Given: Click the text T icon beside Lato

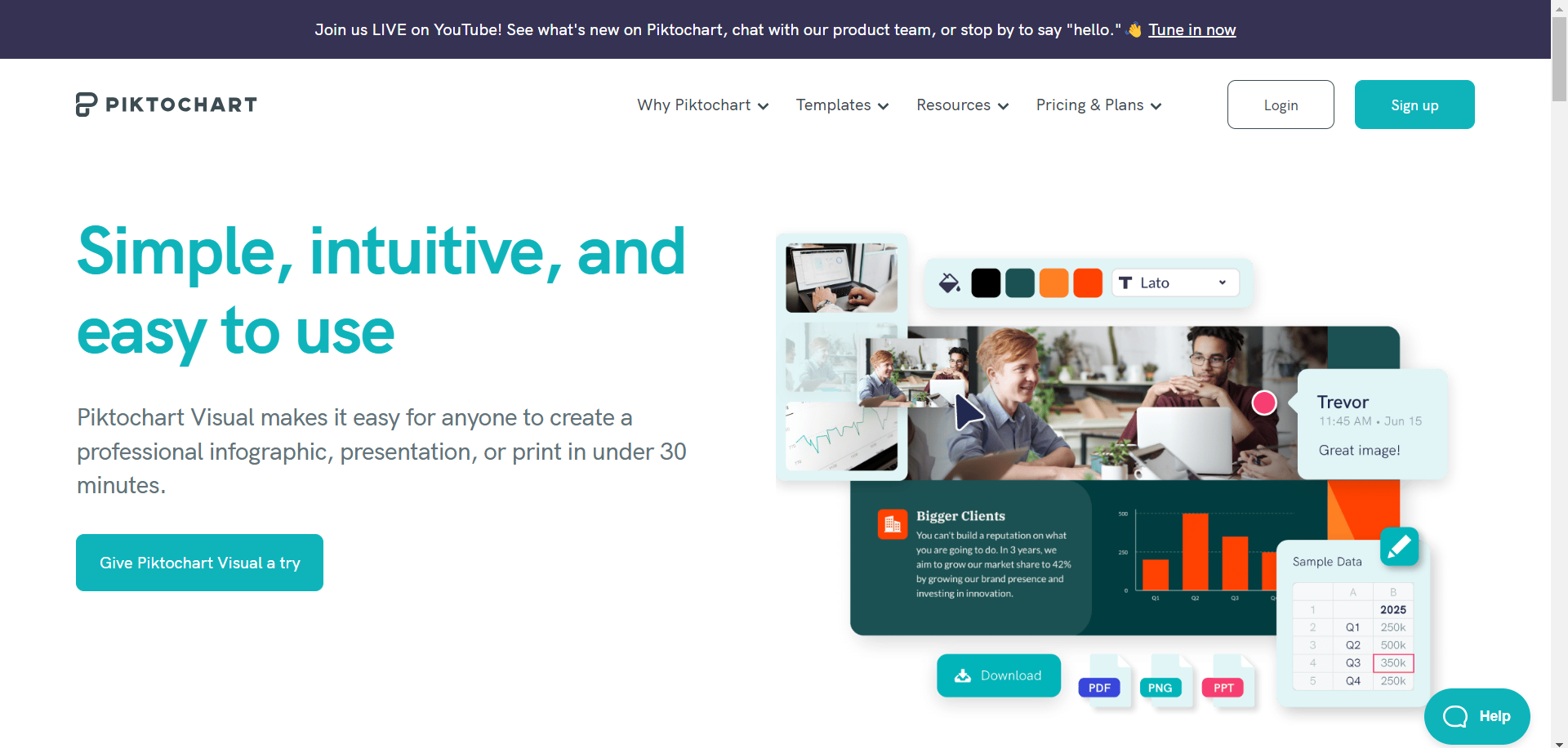Looking at the screenshot, I should click(1125, 283).
